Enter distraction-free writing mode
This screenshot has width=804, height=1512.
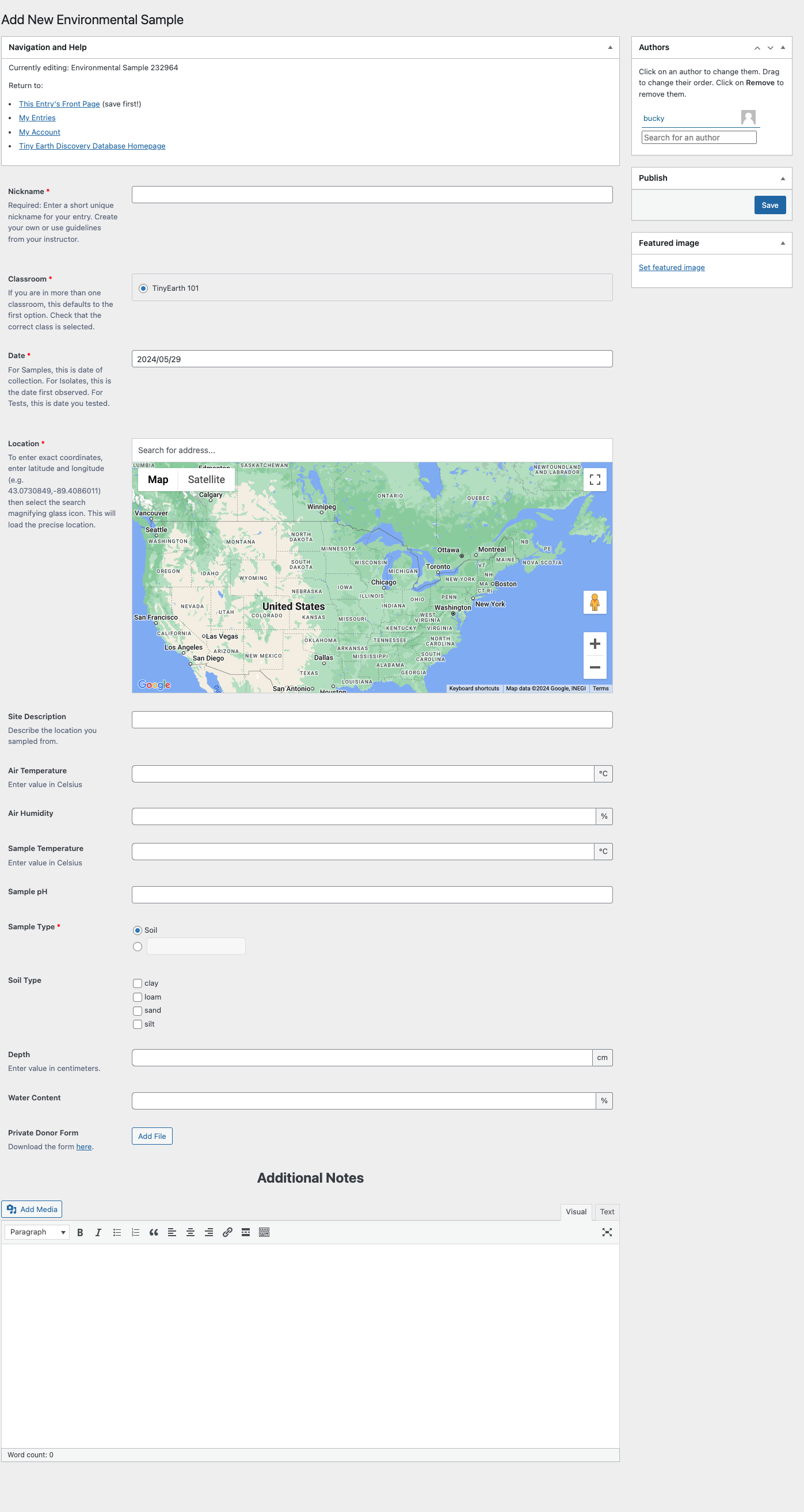pos(607,1232)
